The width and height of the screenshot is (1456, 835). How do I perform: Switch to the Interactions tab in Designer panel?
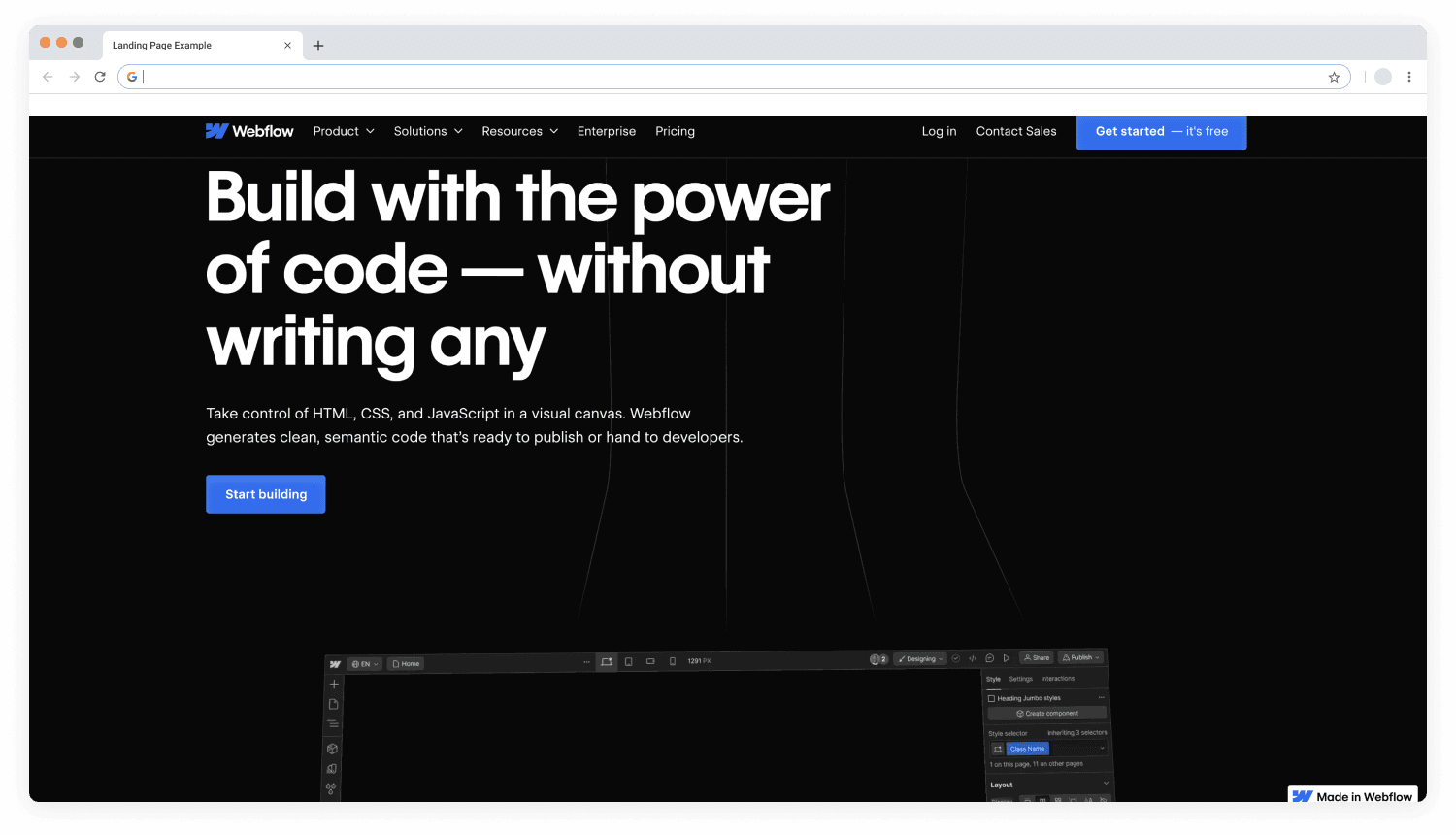click(x=1058, y=679)
